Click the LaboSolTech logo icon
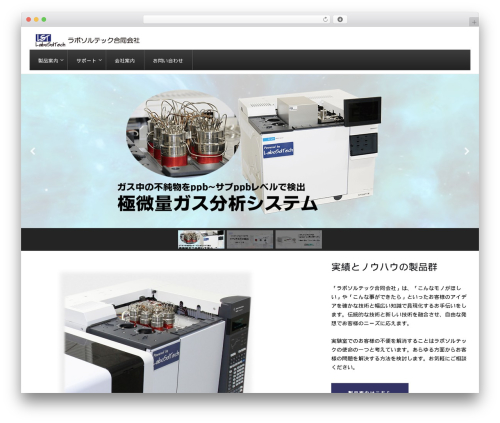 click(50, 40)
